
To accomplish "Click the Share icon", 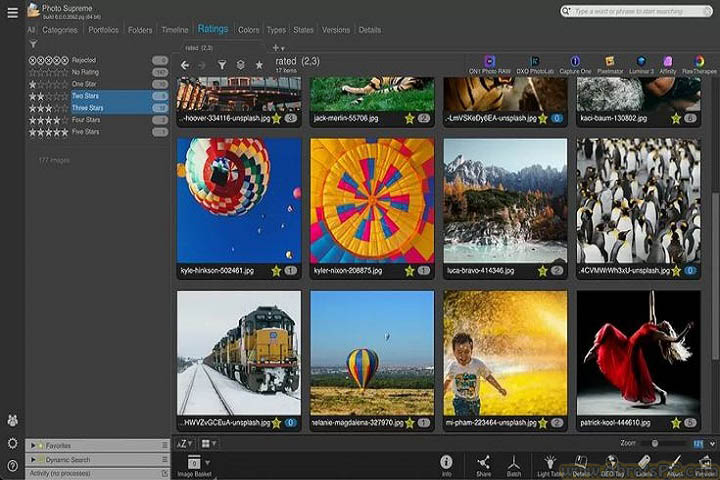I will [x=484, y=465].
